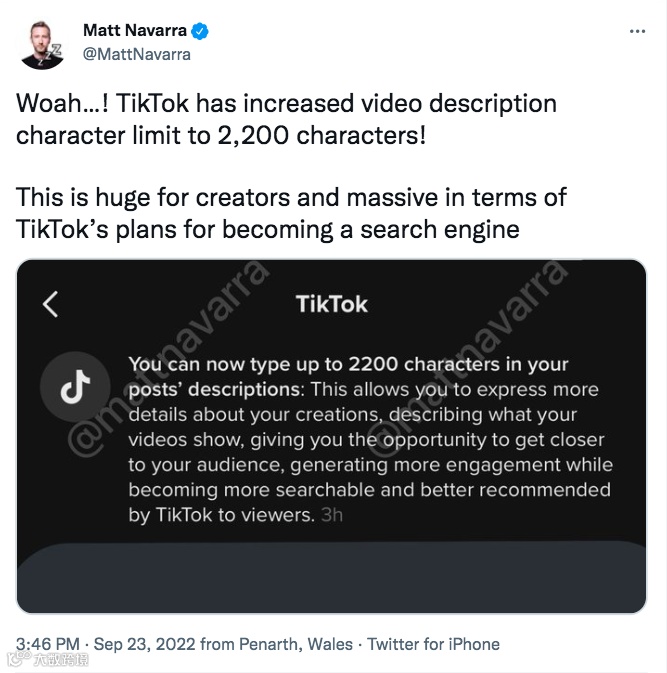Click the TikTok header title in screenshot

click(332, 304)
